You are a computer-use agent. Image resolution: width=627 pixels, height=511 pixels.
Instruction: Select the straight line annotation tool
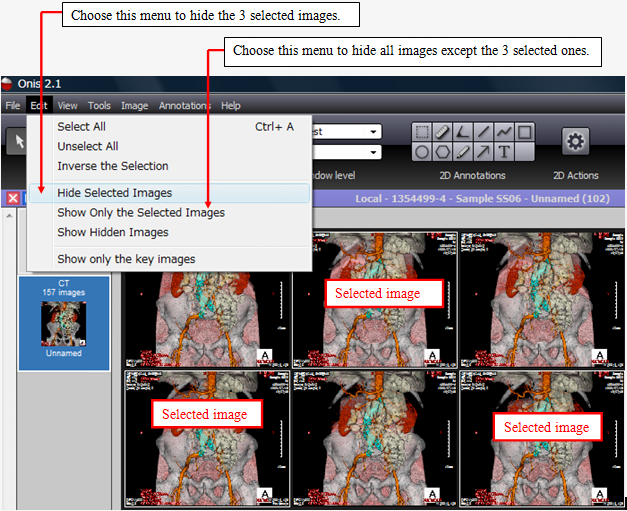[483, 132]
